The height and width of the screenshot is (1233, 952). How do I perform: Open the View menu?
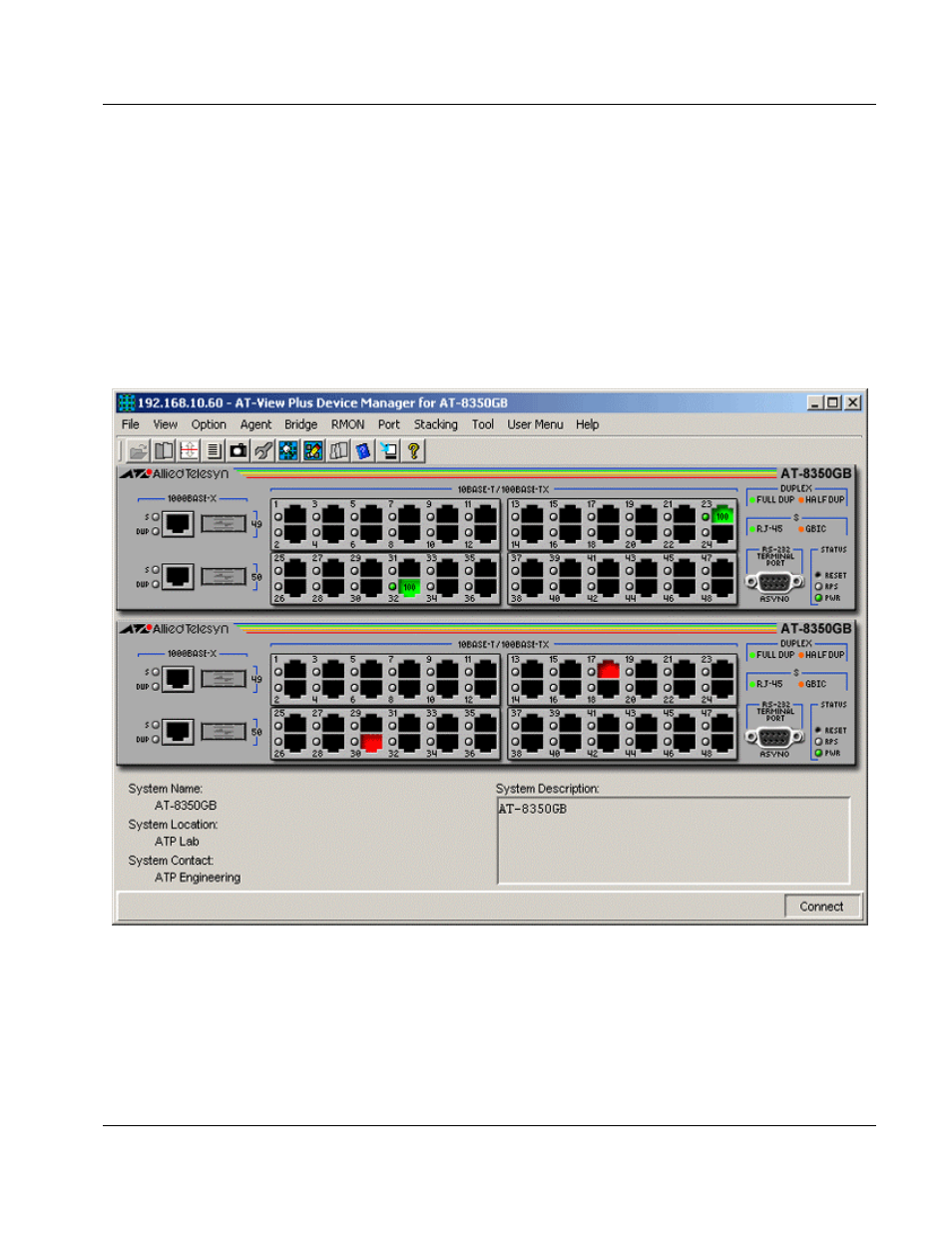tap(166, 424)
